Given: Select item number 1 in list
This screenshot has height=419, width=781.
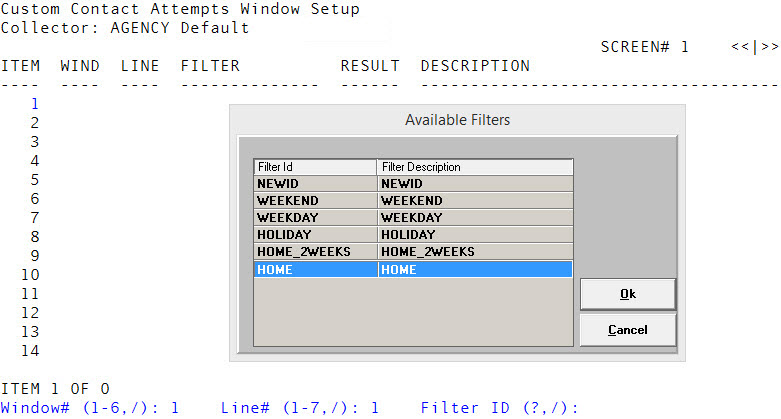Looking at the screenshot, I should point(34,103).
